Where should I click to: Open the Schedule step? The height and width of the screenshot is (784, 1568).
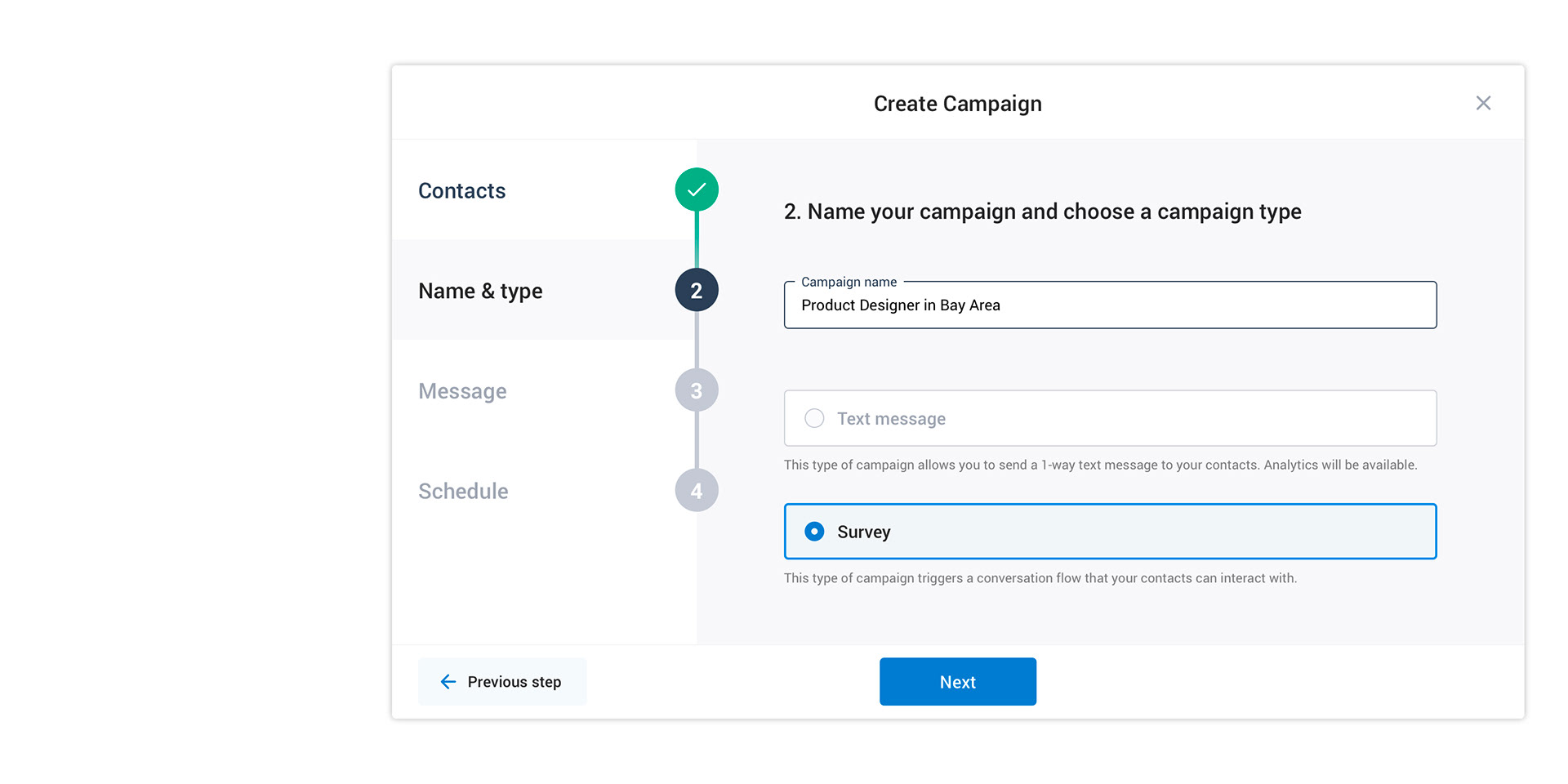[463, 491]
